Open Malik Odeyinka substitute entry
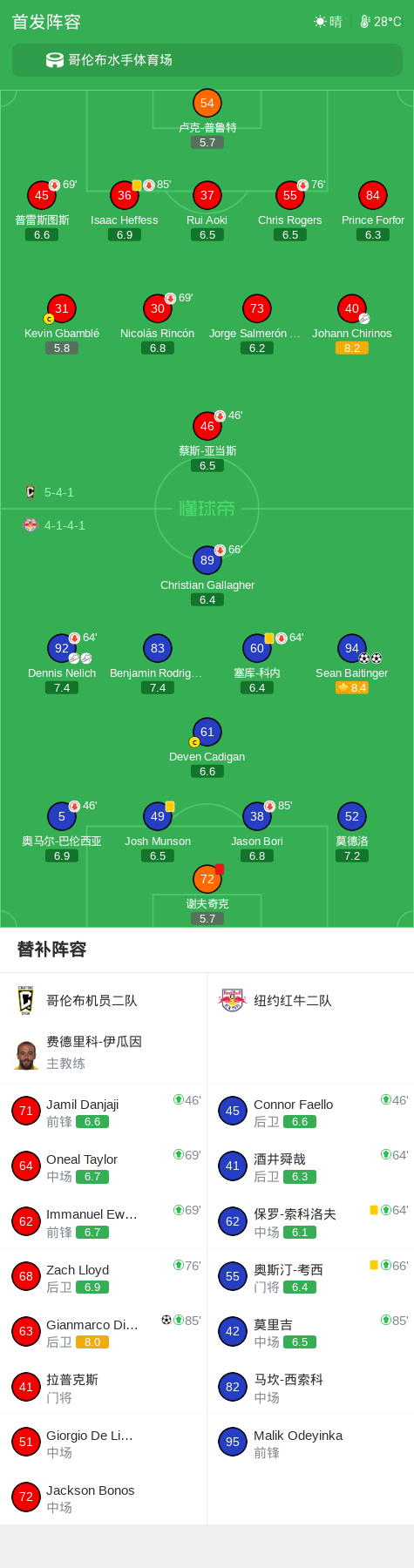The height and width of the screenshot is (1568, 414). click(x=310, y=1442)
